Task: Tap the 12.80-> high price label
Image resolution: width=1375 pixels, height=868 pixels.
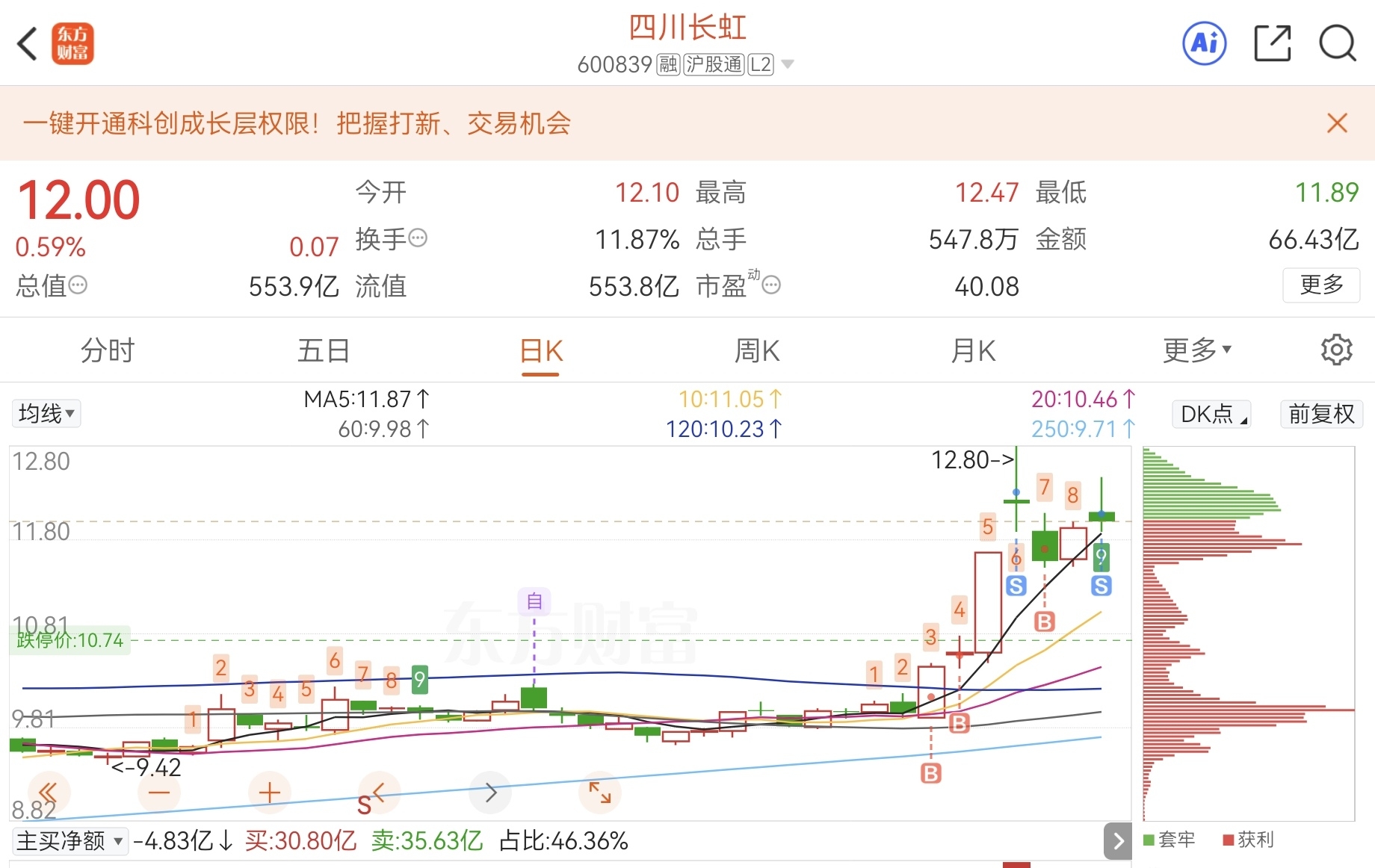Action: (973, 459)
